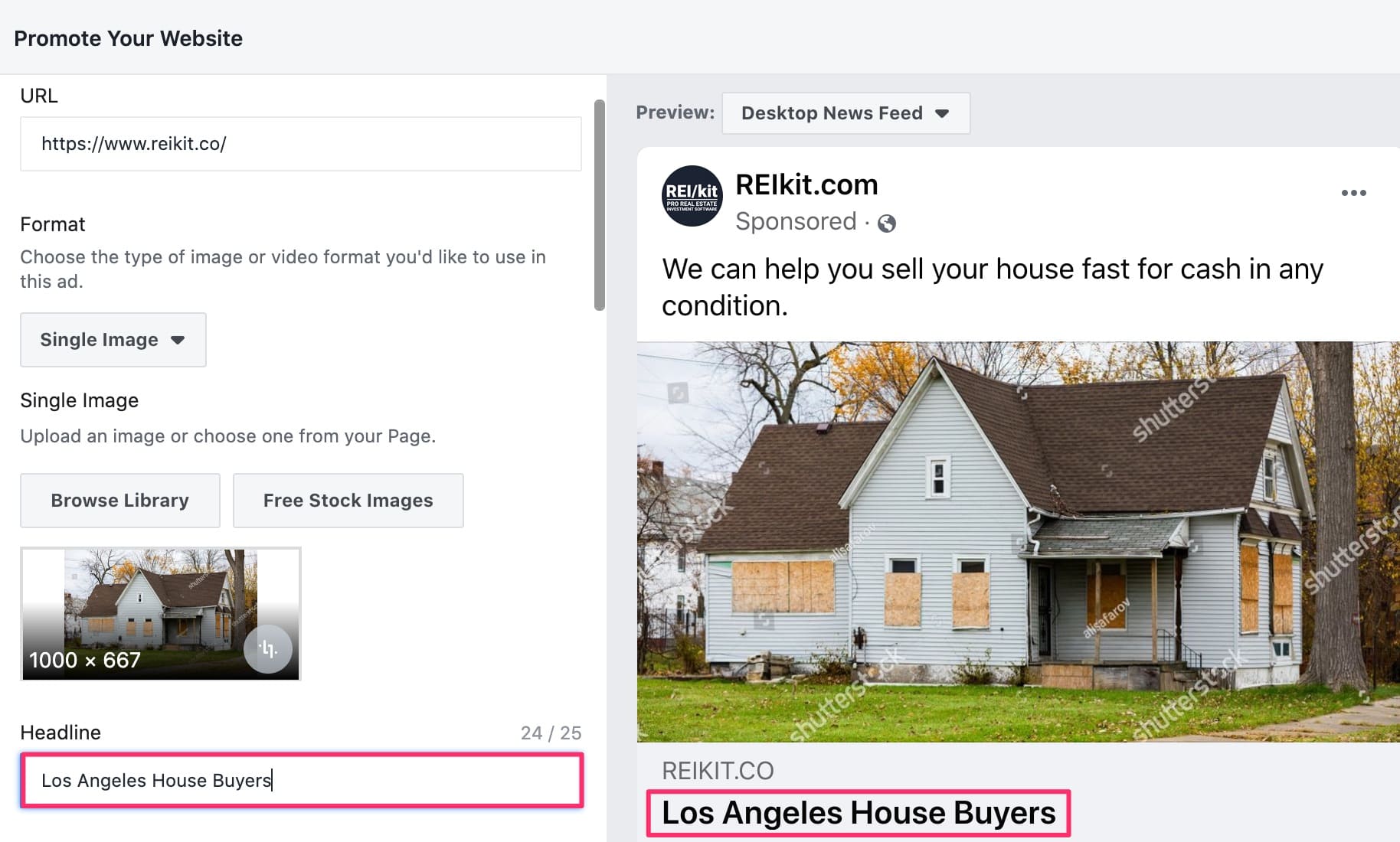The width and height of the screenshot is (1400, 842).
Task: Click the globe public icon beside Sponsored
Action: 886,224
